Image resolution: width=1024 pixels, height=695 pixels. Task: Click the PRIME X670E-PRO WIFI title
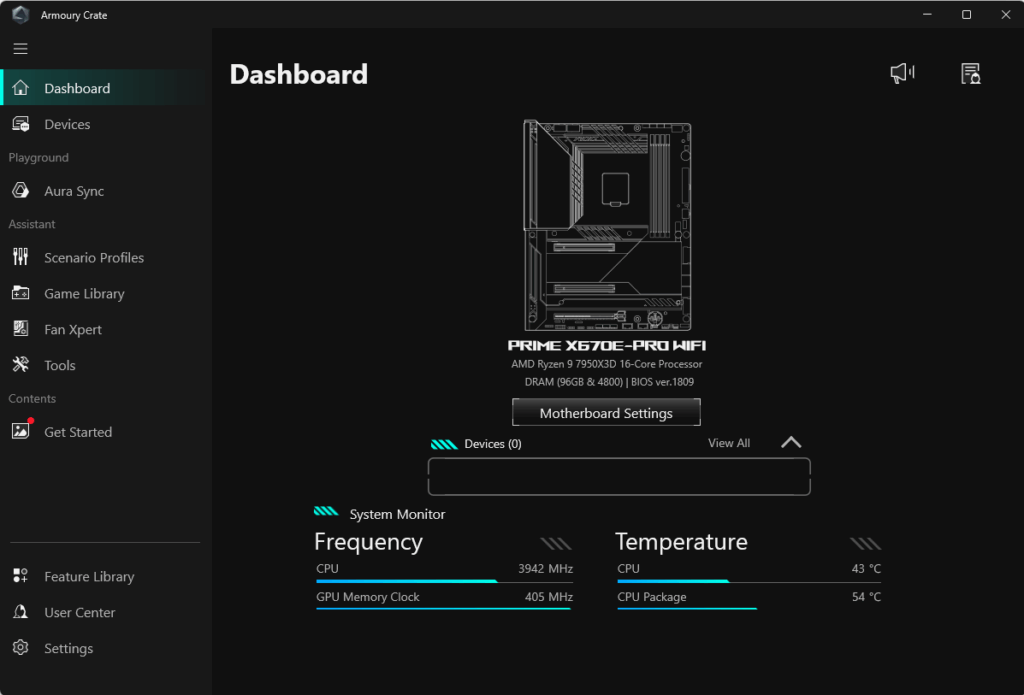pos(607,345)
